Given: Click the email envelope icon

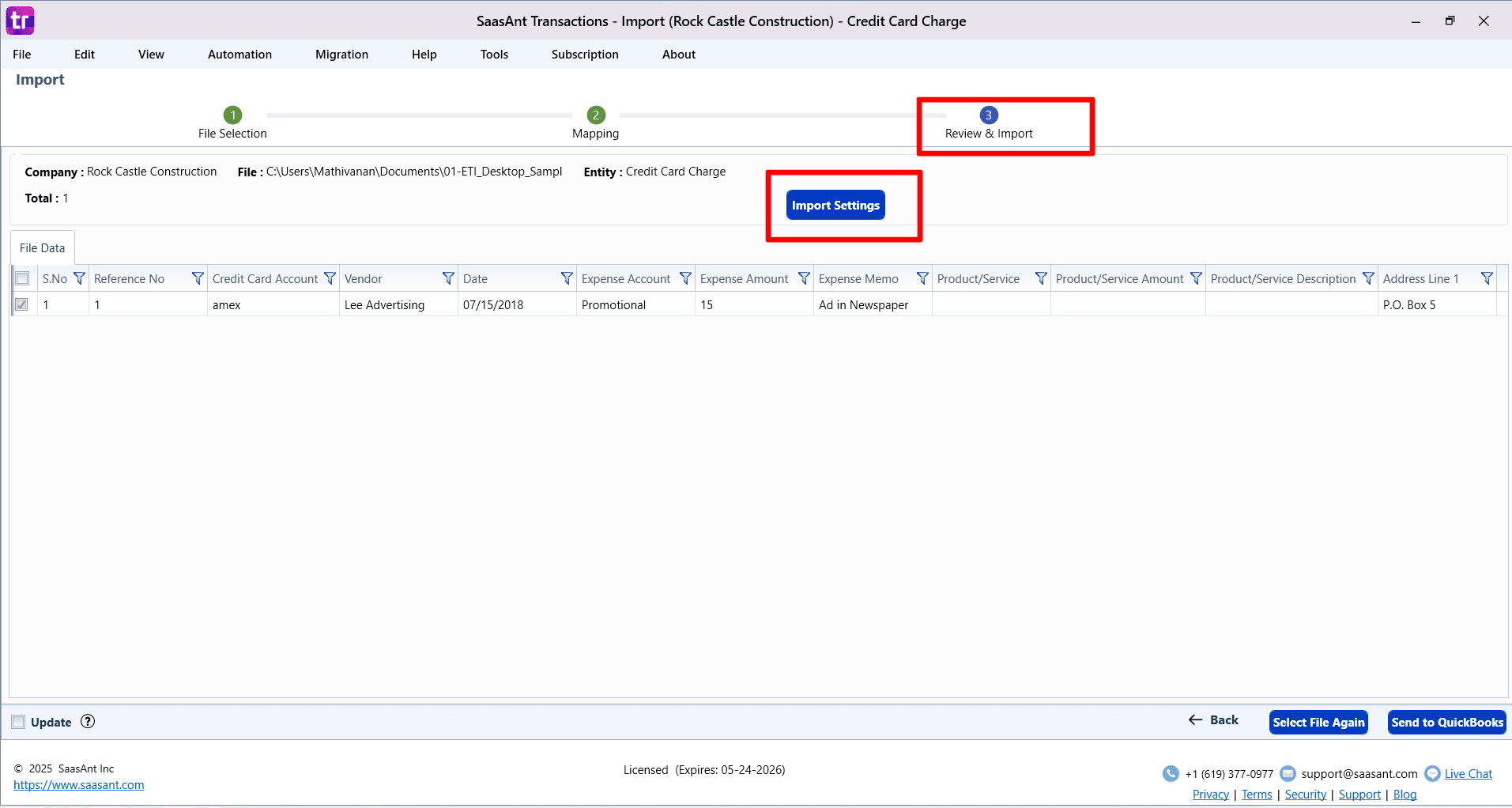Looking at the screenshot, I should (1288, 773).
